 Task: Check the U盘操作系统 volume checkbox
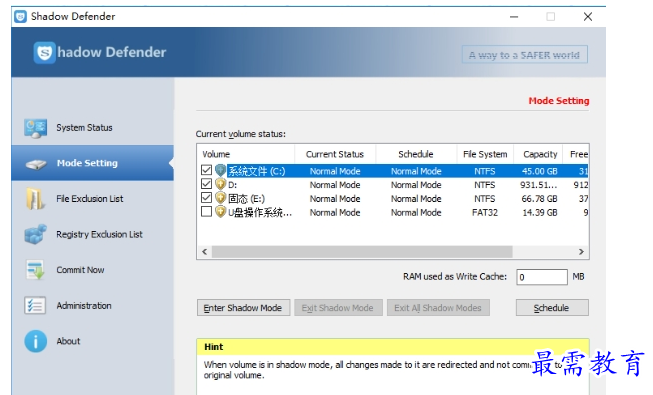point(206,212)
